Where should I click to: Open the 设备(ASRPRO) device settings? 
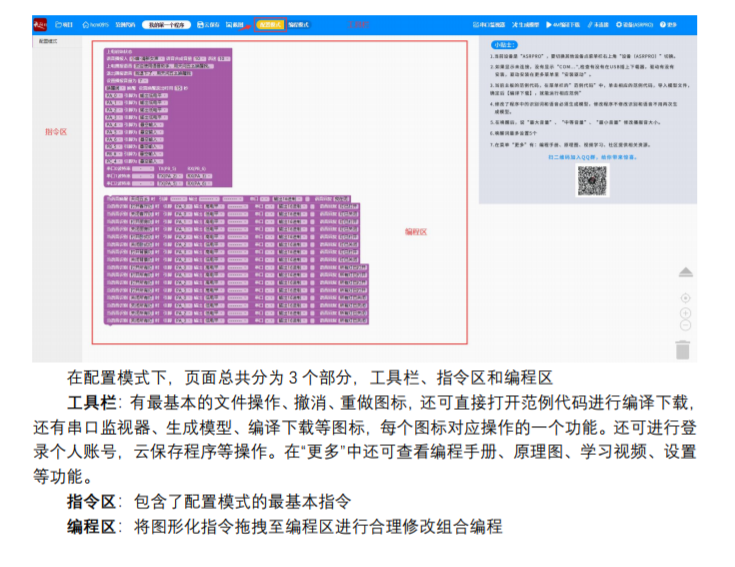tap(634, 25)
